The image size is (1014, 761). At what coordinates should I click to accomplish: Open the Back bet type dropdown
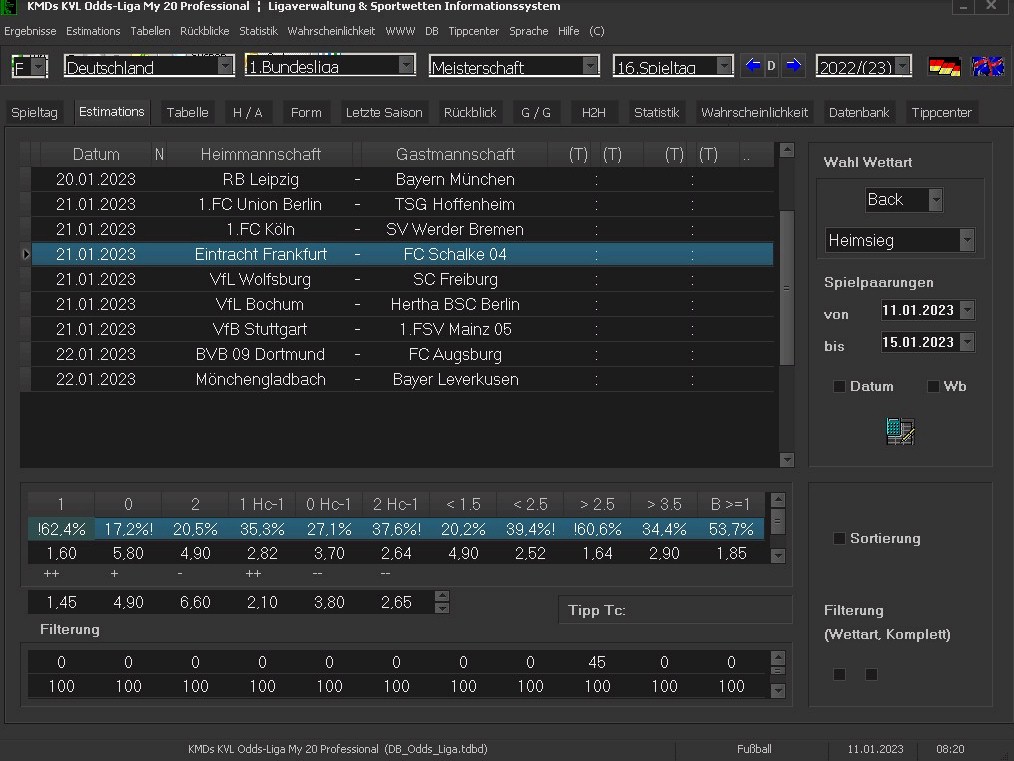(x=935, y=200)
